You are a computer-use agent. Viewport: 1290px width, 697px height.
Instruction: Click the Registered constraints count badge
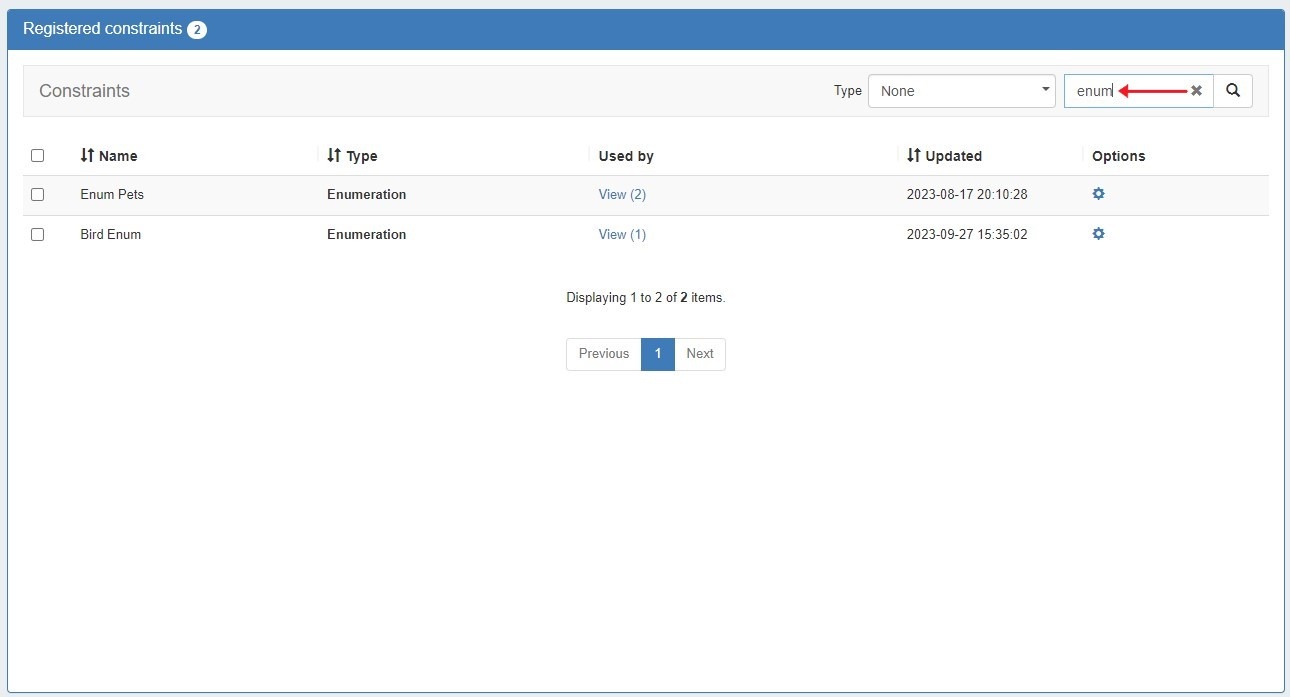pyautogui.click(x=197, y=30)
